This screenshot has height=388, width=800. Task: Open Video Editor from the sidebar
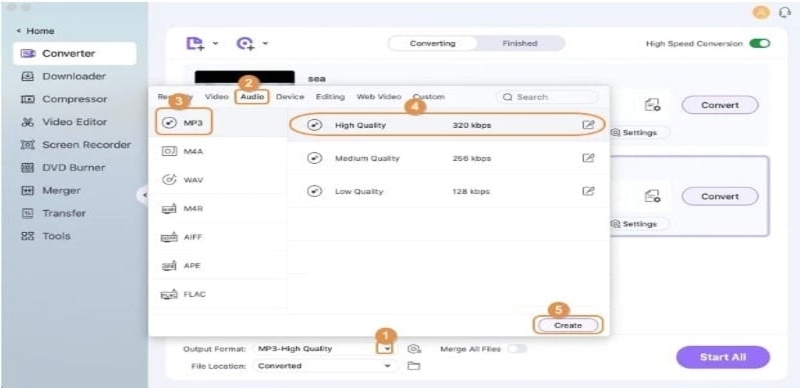[x=74, y=122]
